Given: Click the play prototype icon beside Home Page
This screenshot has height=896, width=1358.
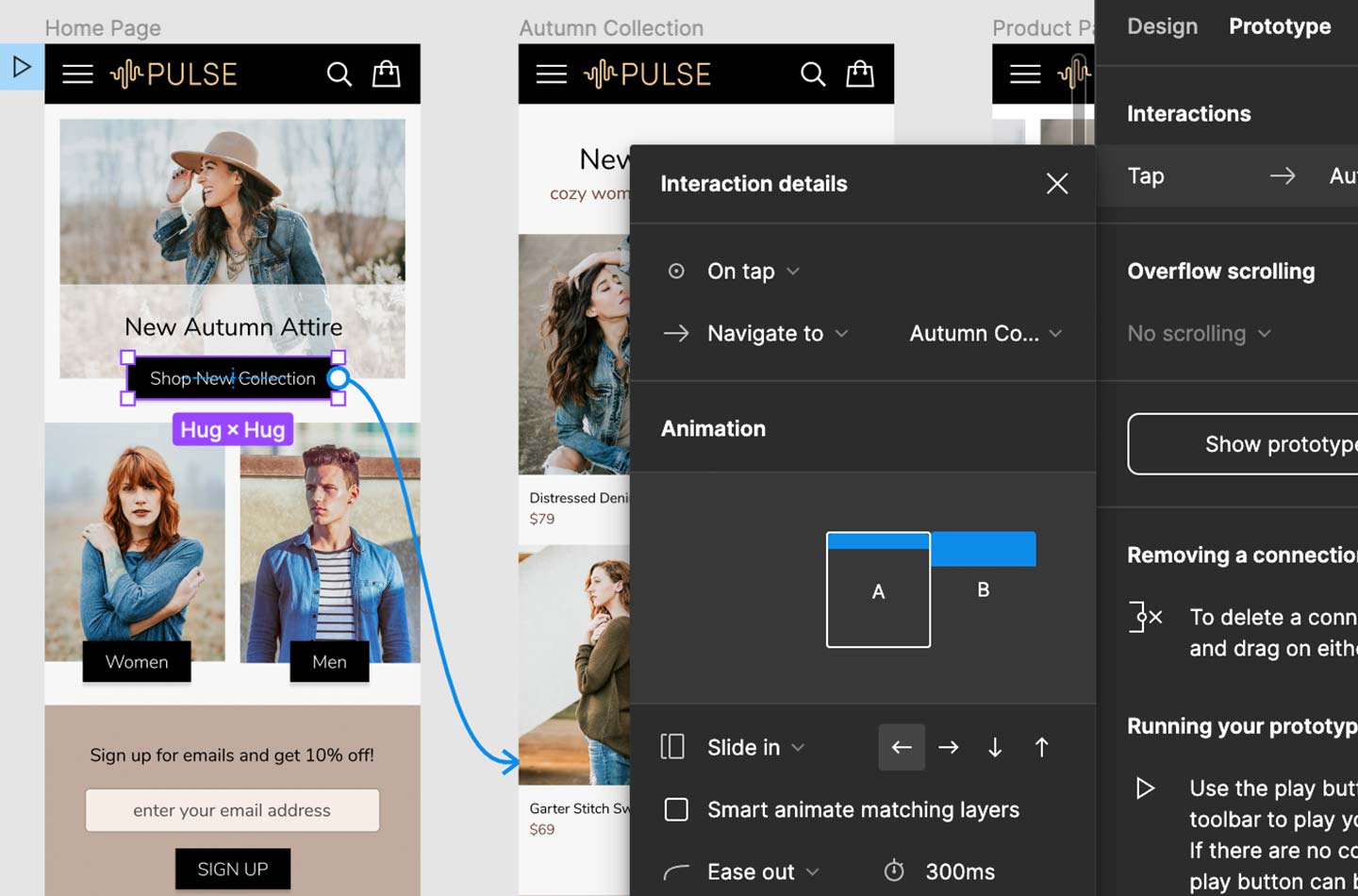Looking at the screenshot, I should tap(22, 67).
